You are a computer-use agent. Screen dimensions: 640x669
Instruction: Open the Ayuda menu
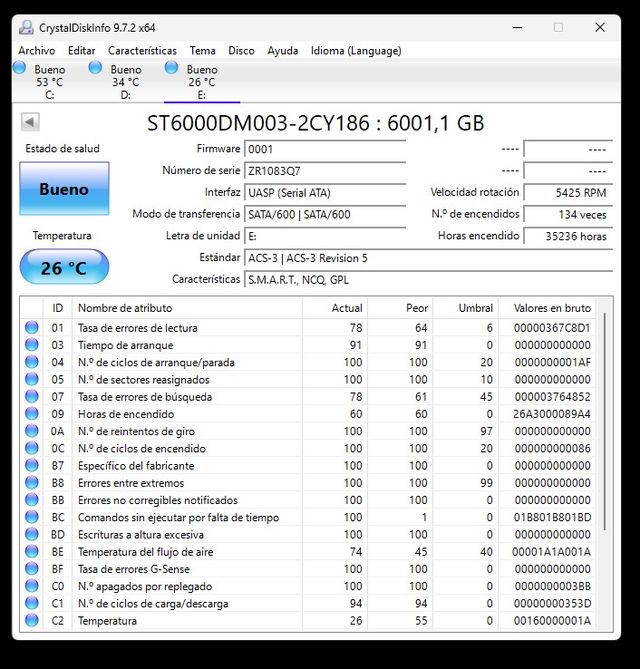coord(282,51)
